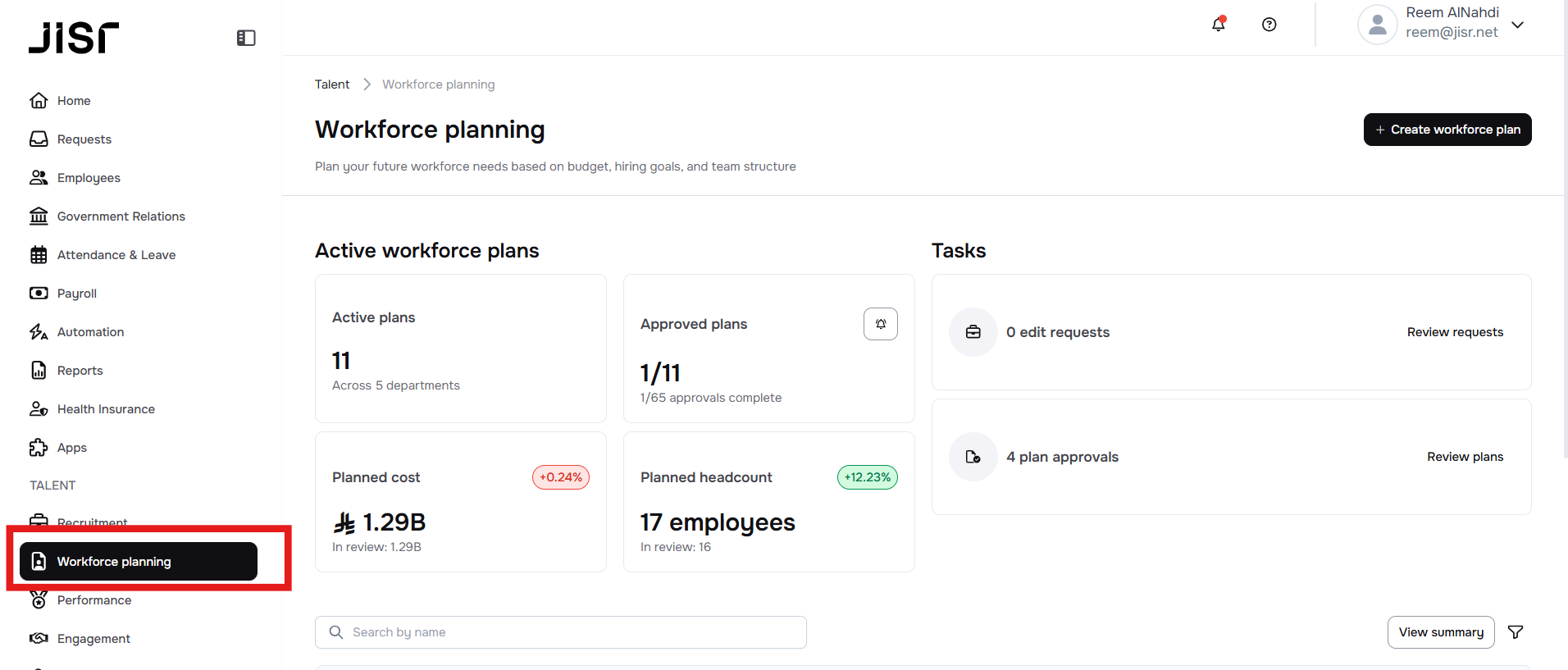Click the plan approvals document icon
This screenshot has width=1568, height=670.
click(973, 457)
